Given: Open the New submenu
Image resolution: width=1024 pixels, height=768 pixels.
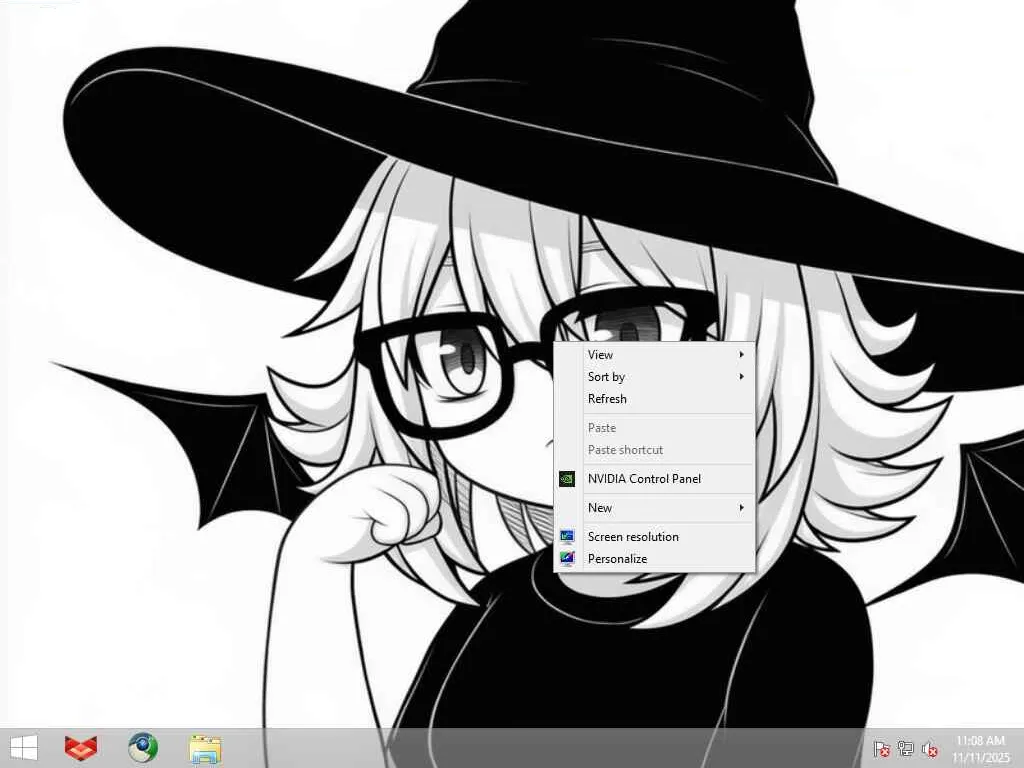Looking at the screenshot, I should tap(654, 508).
